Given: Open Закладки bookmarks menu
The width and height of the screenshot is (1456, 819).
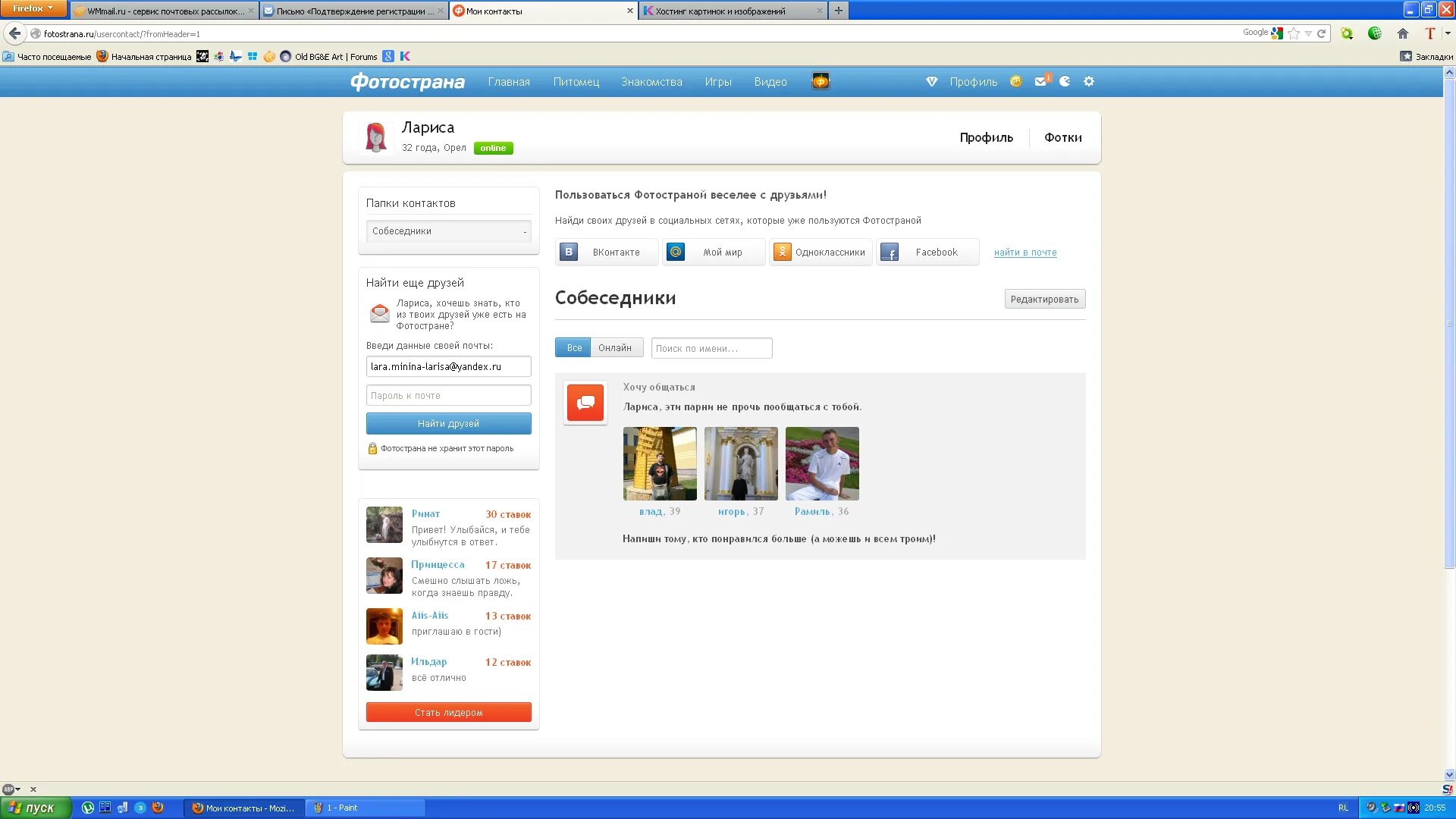Looking at the screenshot, I should coord(1426,57).
